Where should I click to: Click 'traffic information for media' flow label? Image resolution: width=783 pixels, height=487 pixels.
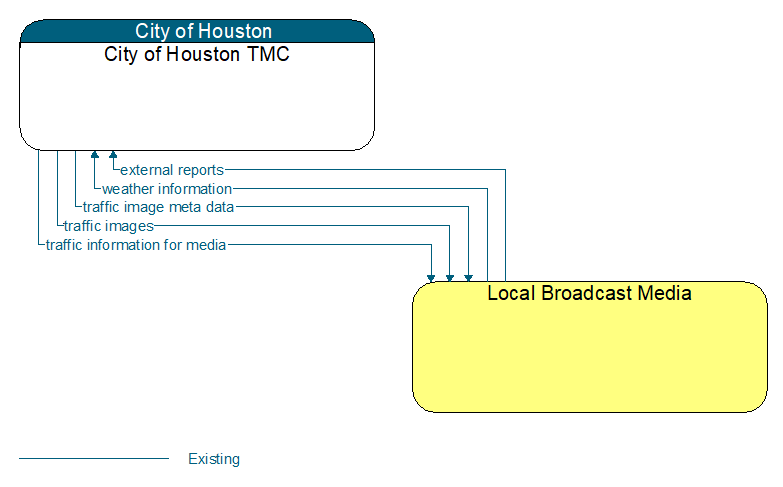[x=136, y=245]
